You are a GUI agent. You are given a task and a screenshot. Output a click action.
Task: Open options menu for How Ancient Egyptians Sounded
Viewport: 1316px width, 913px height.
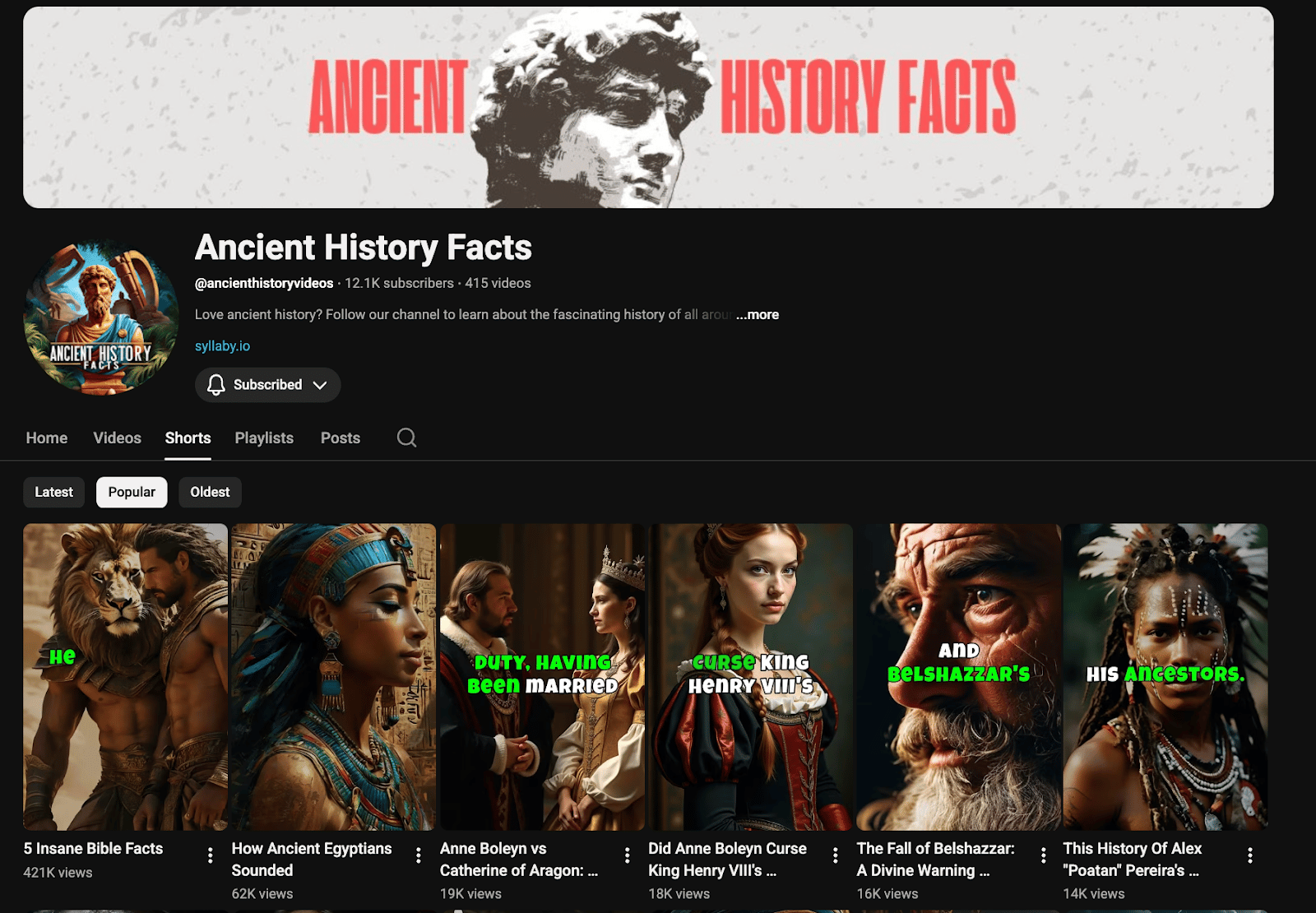tap(419, 855)
